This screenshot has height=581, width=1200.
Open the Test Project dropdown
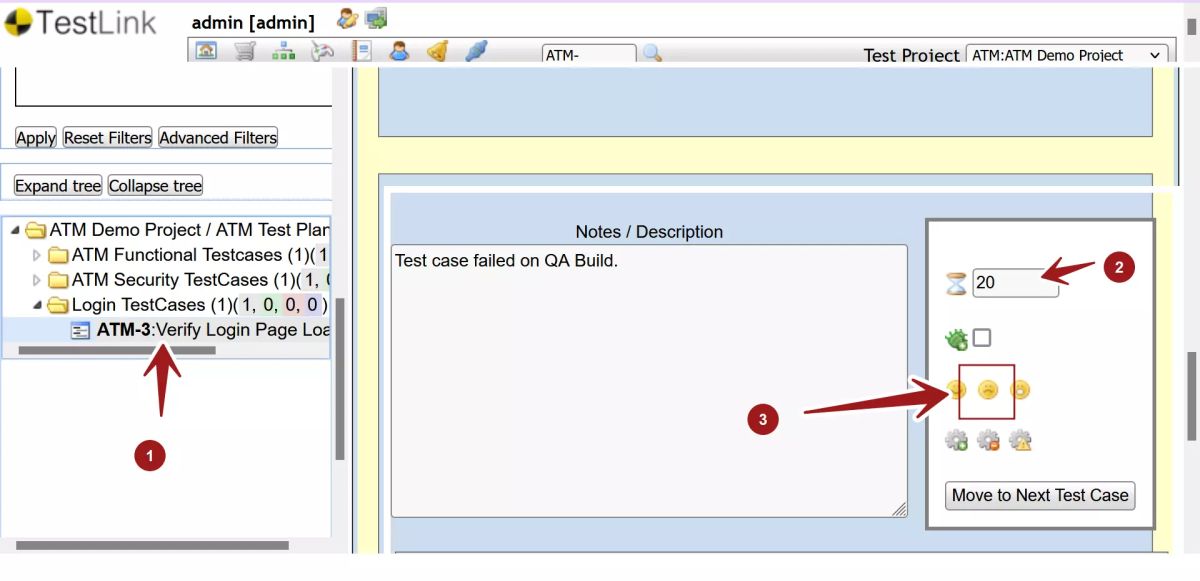tap(1067, 55)
